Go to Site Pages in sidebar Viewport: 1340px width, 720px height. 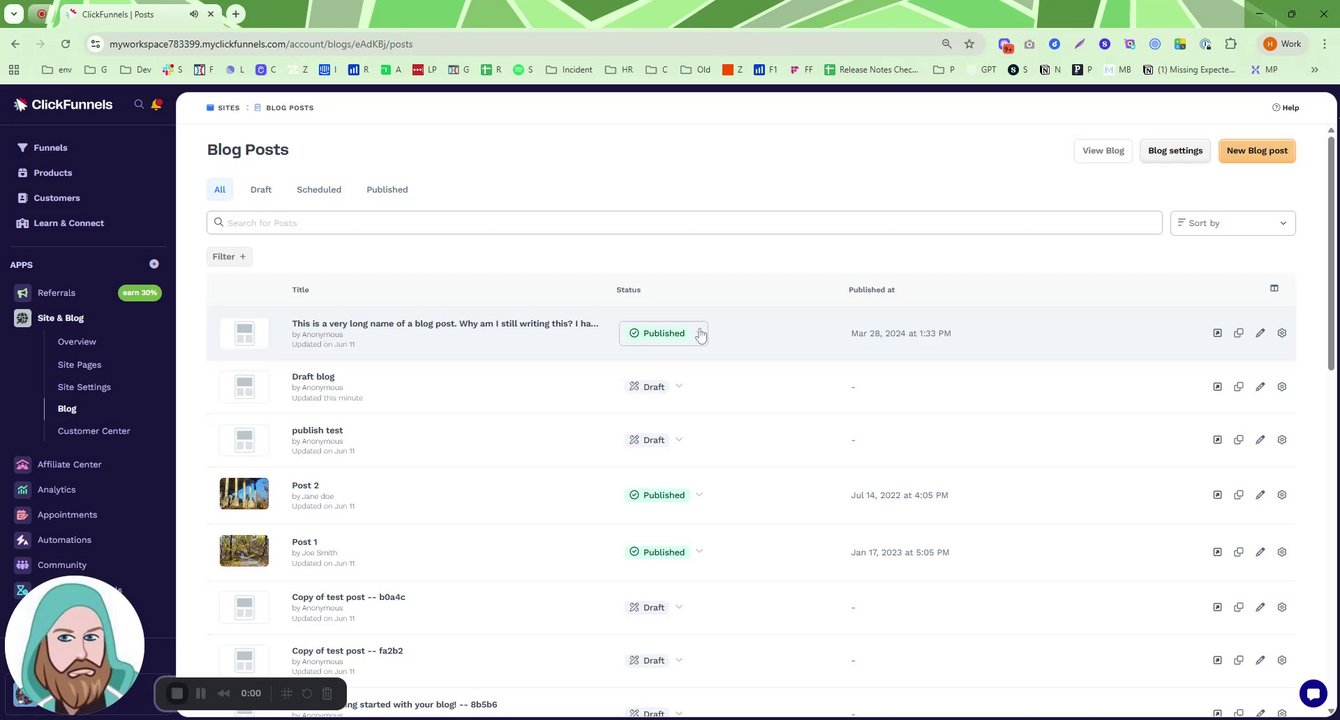point(79,365)
